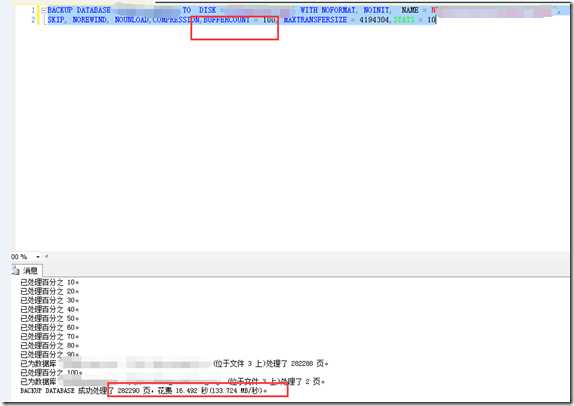Click the 处理了 282288 页 message line
The image size is (574, 406).
(174, 364)
